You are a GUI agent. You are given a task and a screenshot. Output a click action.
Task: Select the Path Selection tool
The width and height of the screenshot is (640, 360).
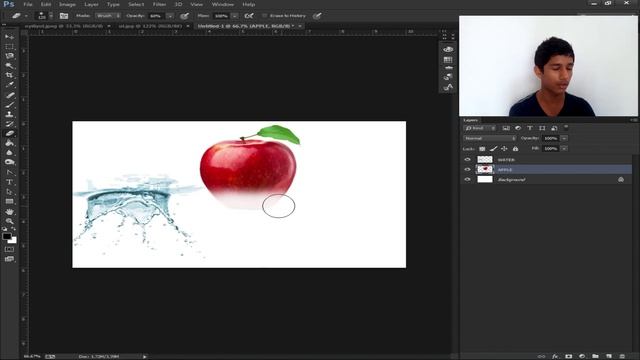(x=9, y=192)
